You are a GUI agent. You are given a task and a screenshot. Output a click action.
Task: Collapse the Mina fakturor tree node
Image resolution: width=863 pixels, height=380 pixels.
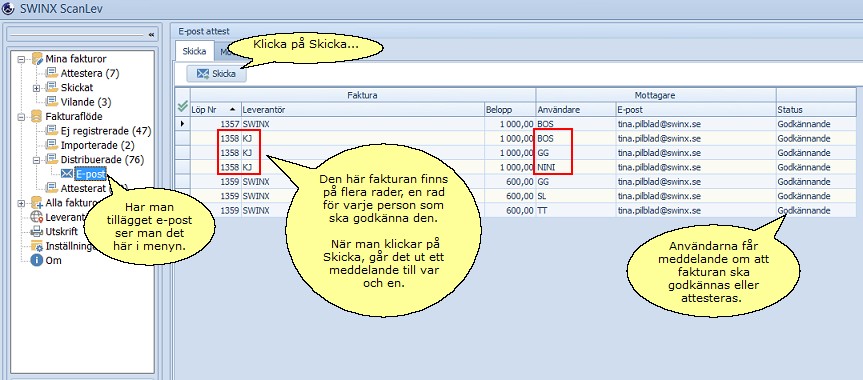[x=22, y=58]
